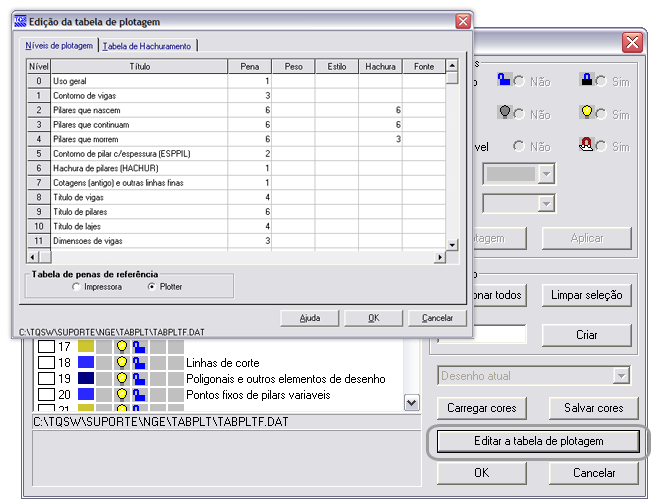Click the lightbulb icon on level 18
The height and width of the screenshot is (499, 651).
point(122,363)
